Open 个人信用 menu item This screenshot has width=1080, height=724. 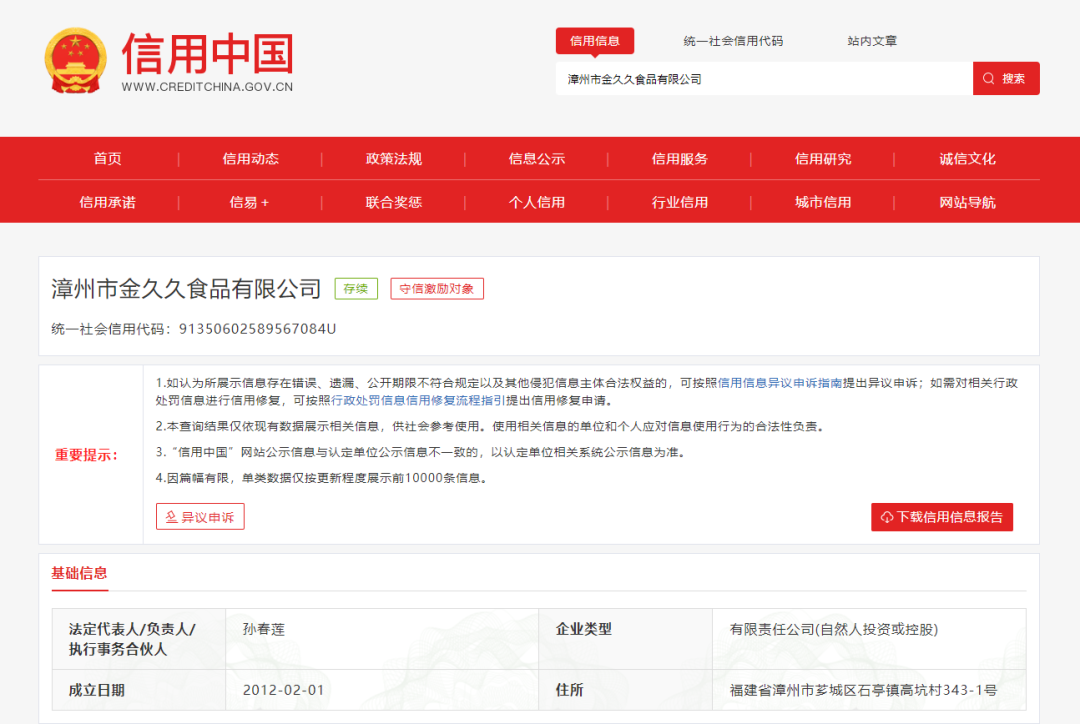point(537,202)
